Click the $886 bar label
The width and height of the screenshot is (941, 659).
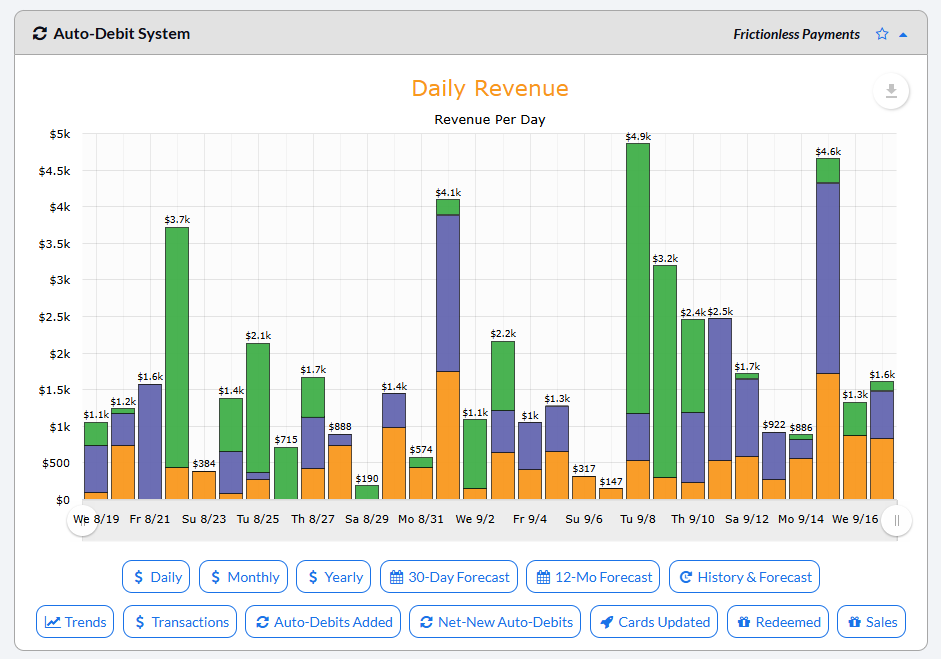click(801, 427)
